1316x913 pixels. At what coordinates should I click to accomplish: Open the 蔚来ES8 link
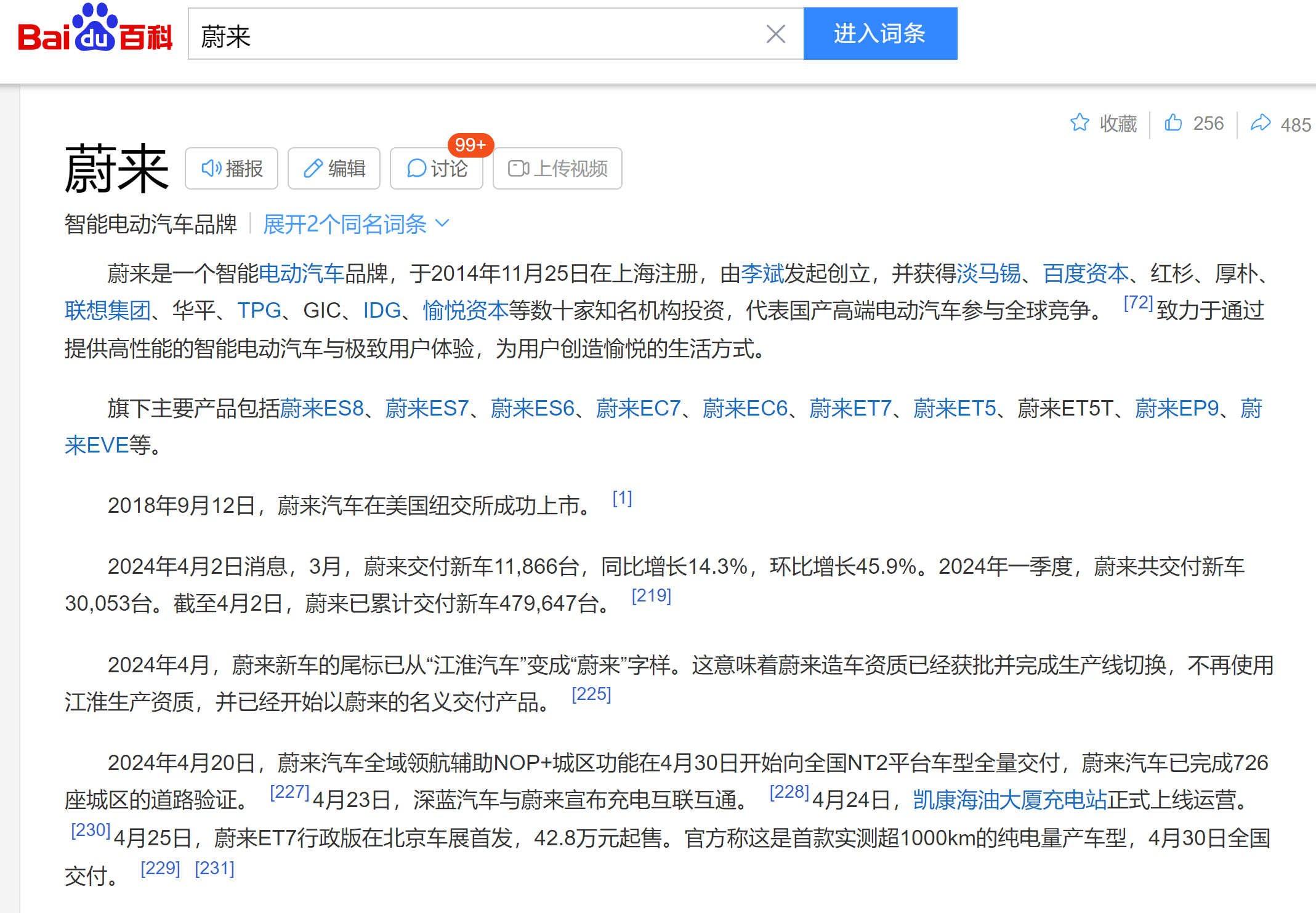point(322,408)
